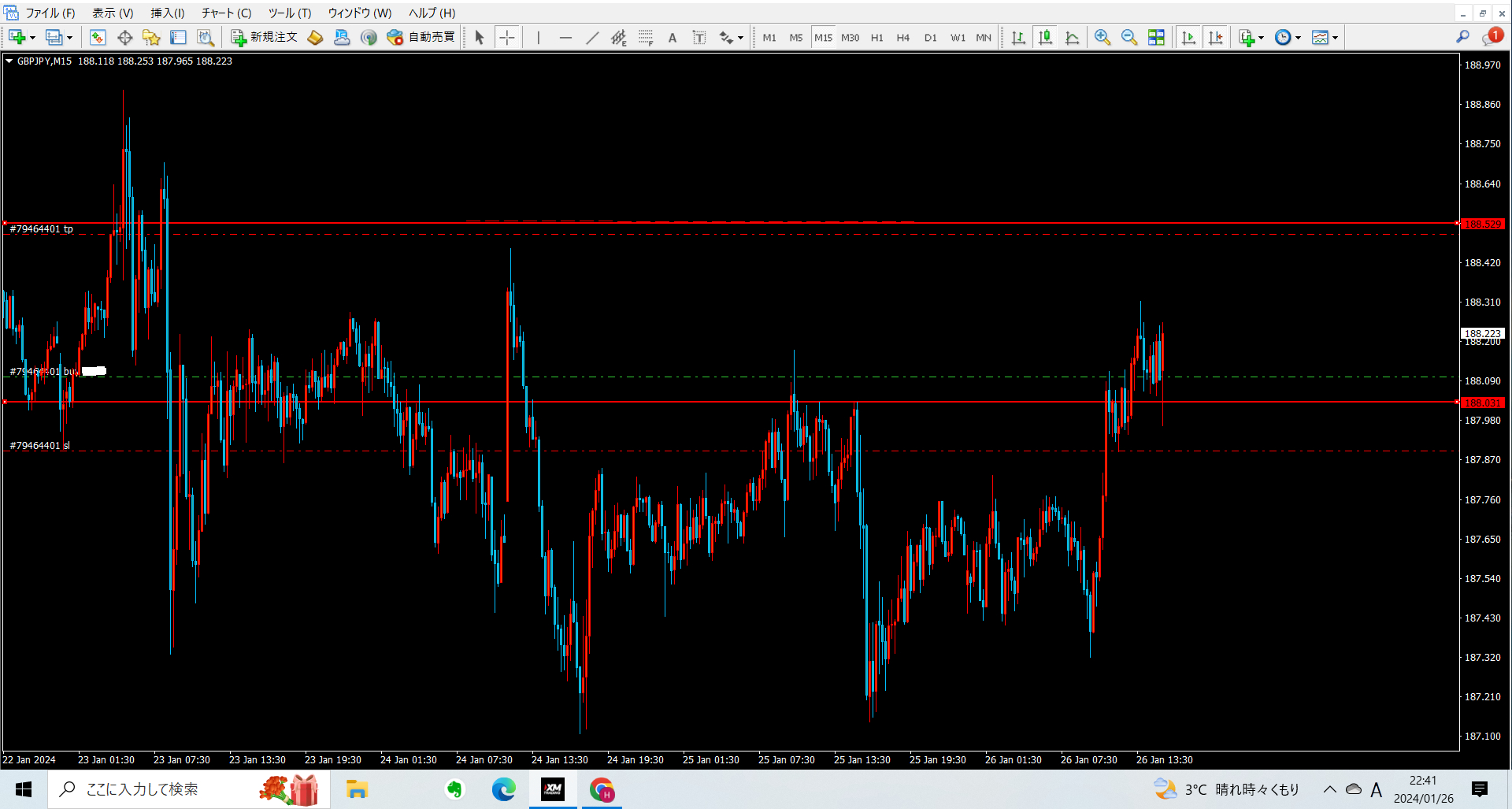
Task: Select the trendline tool
Action: pyautogui.click(x=592, y=37)
